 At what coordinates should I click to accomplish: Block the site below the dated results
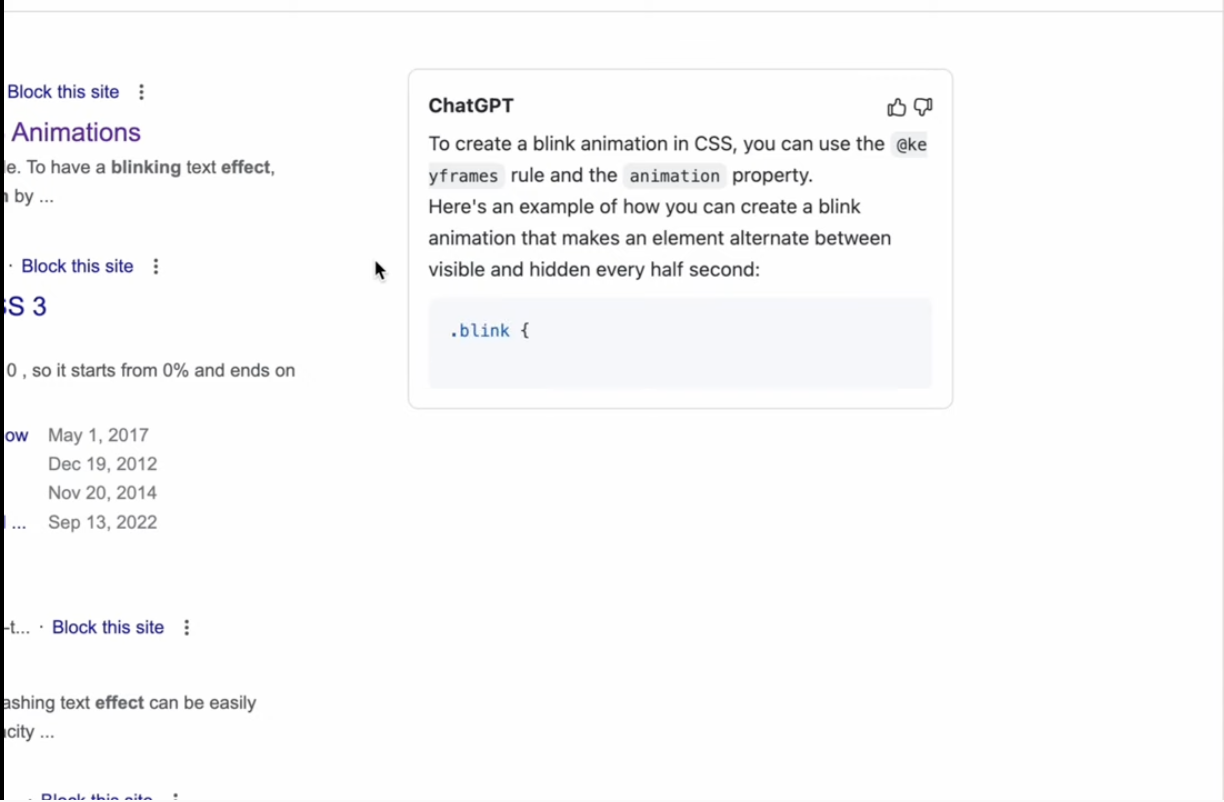coord(107,627)
